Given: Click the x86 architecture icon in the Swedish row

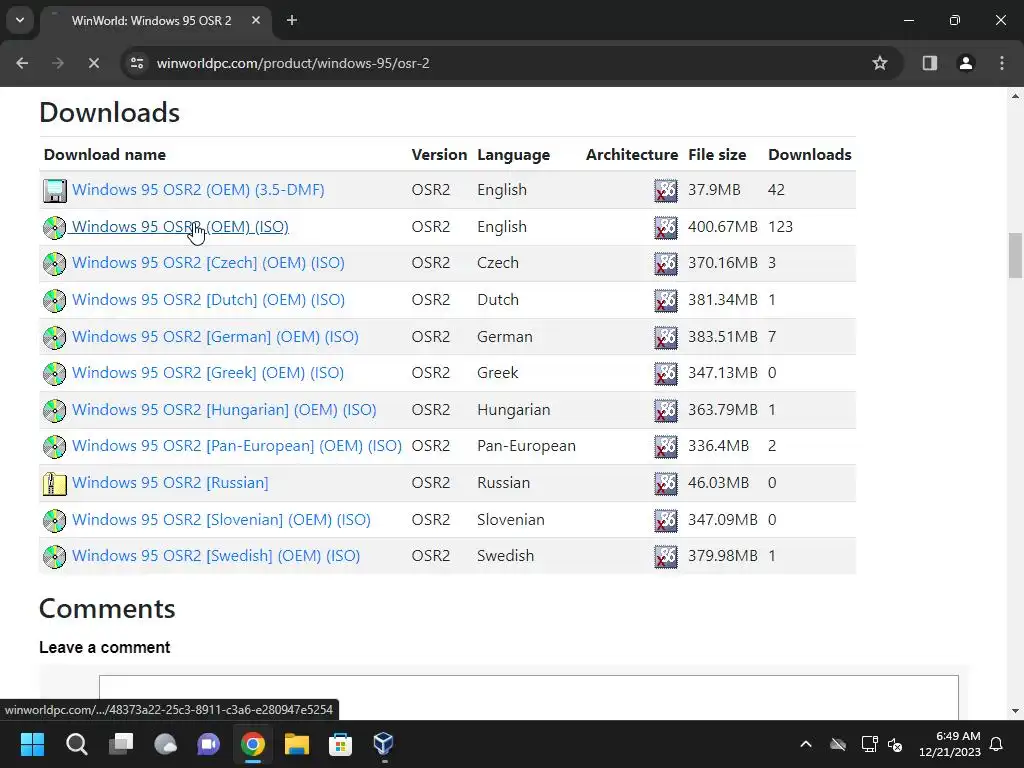Looking at the screenshot, I should click(x=666, y=556).
